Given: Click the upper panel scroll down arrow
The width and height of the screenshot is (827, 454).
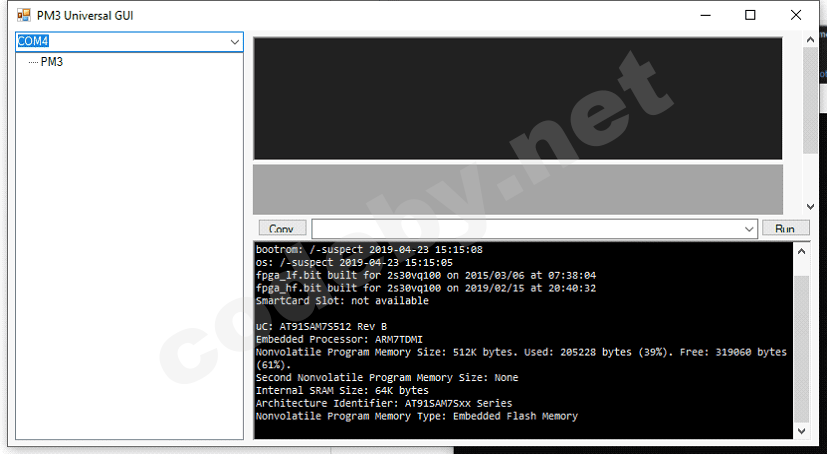Looking at the screenshot, I should tap(811, 207).
